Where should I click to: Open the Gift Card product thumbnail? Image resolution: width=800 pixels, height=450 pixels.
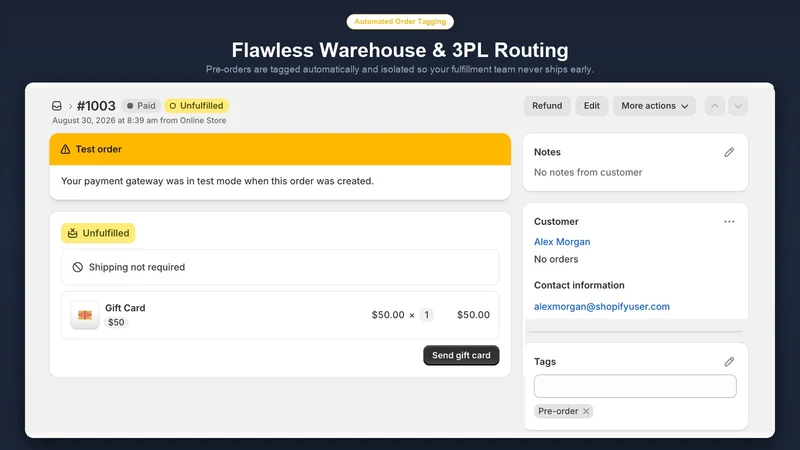point(85,315)
